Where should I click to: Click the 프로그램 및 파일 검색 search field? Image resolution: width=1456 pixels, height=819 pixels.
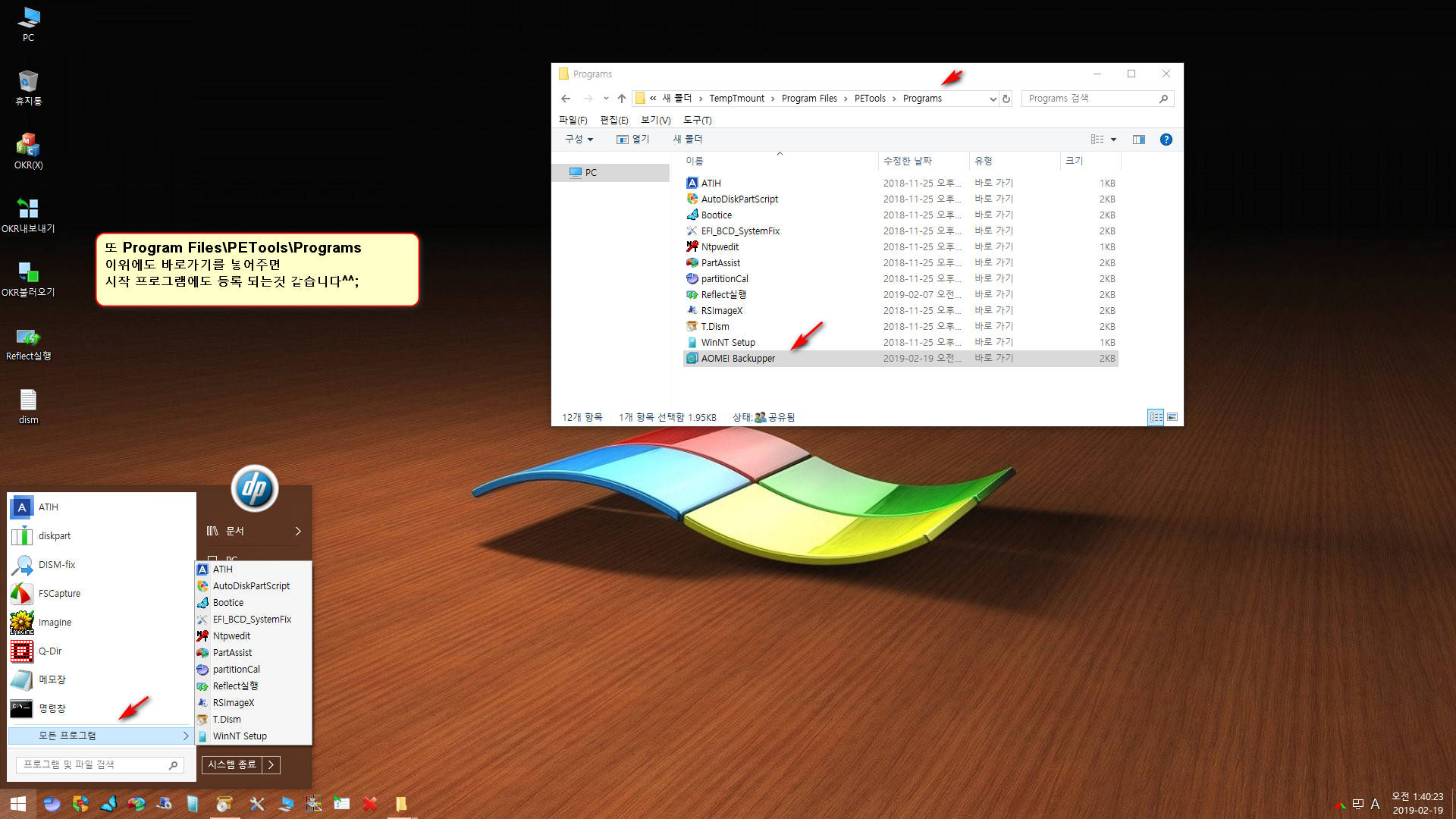[x=99, y=765]
